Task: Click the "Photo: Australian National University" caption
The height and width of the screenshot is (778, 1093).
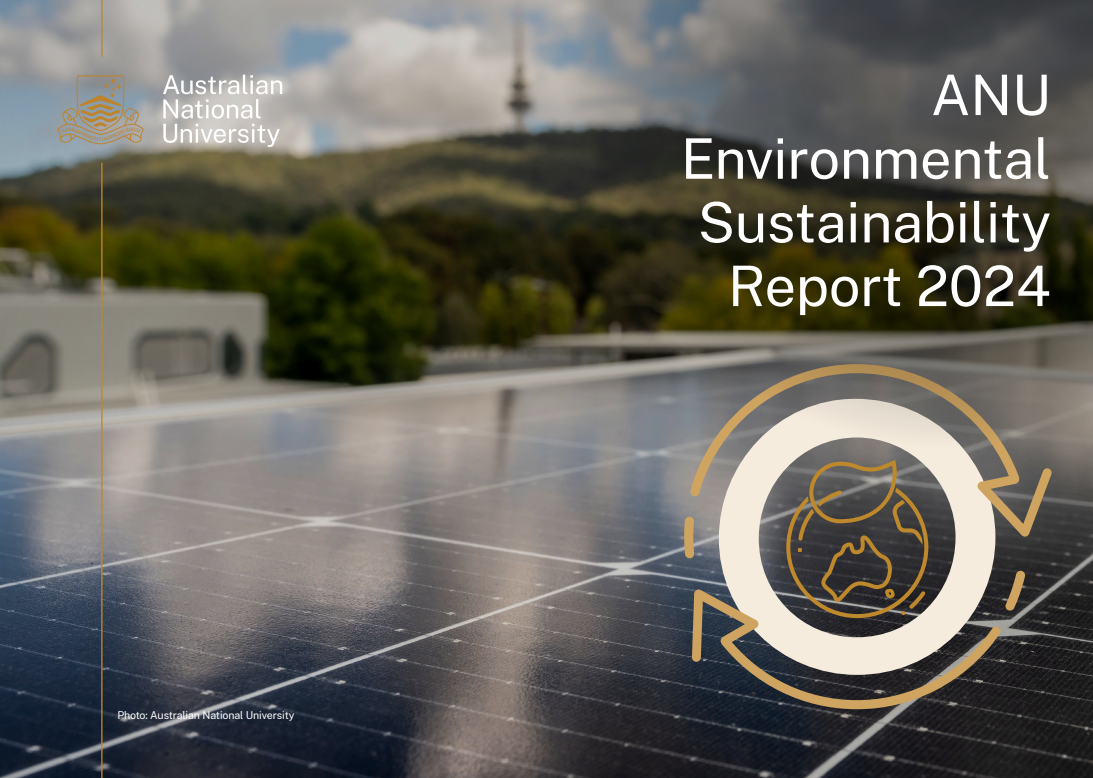Action: point(206,715)
